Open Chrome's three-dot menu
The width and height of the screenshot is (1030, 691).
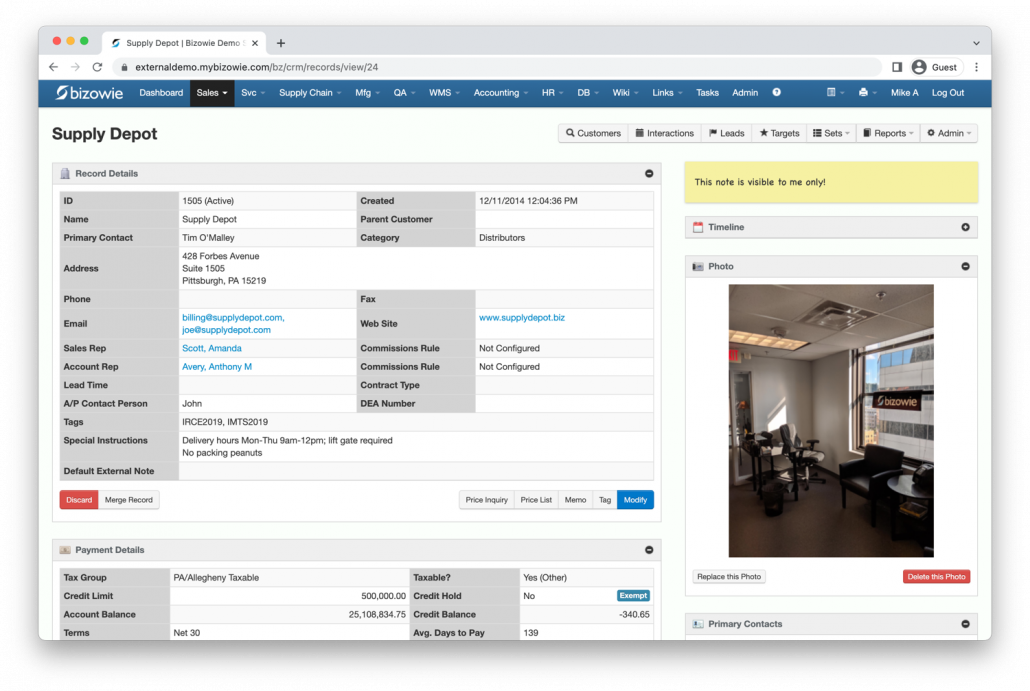976,67
